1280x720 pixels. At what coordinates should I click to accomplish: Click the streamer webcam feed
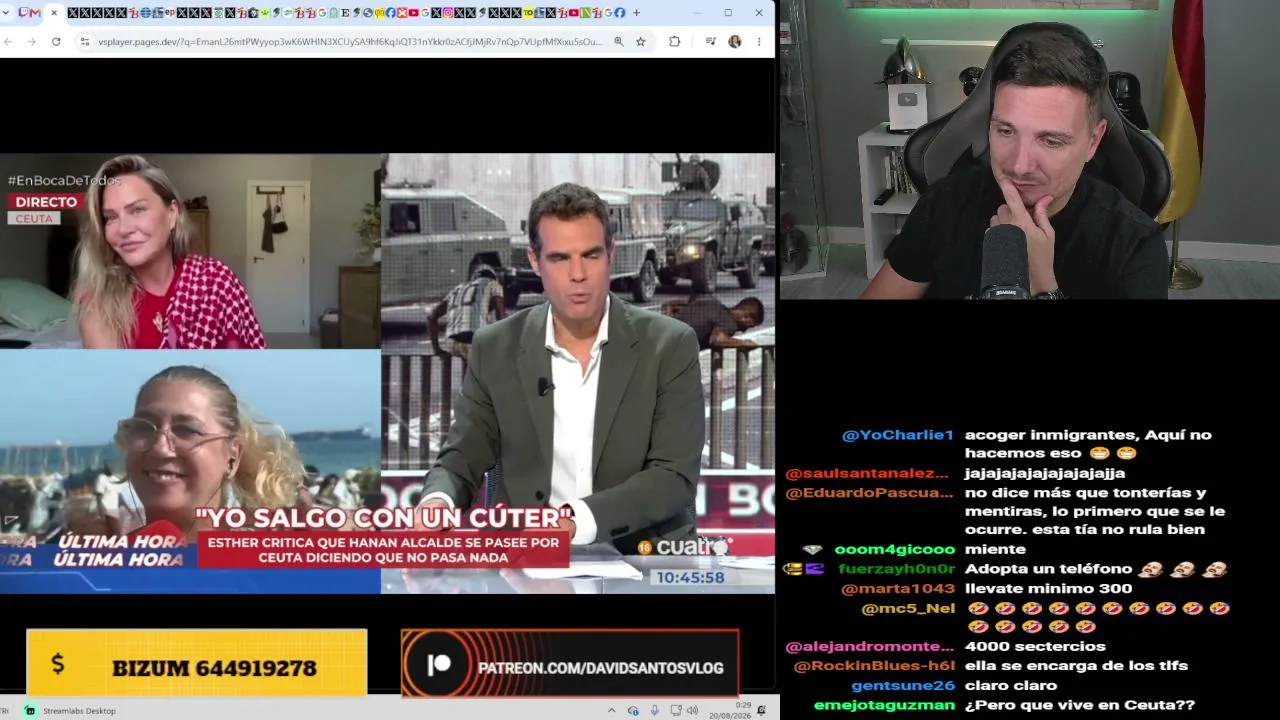click(x=1029, y=150)
